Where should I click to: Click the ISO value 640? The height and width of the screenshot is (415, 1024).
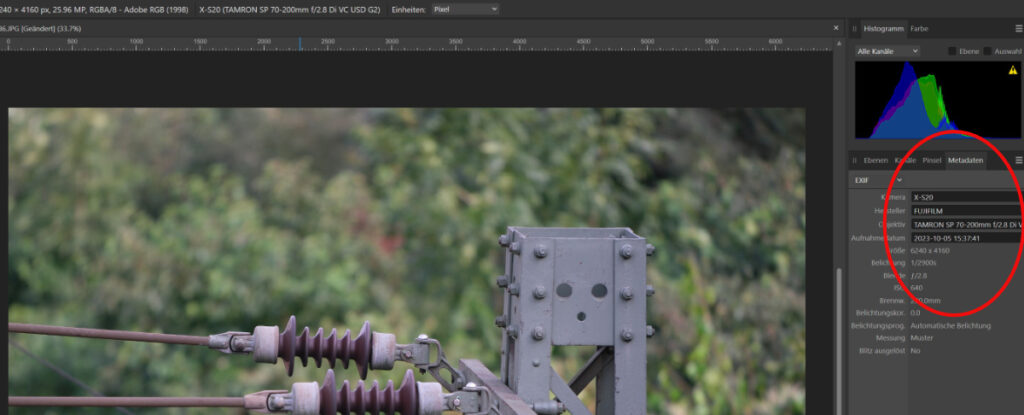tap(916, 288)
